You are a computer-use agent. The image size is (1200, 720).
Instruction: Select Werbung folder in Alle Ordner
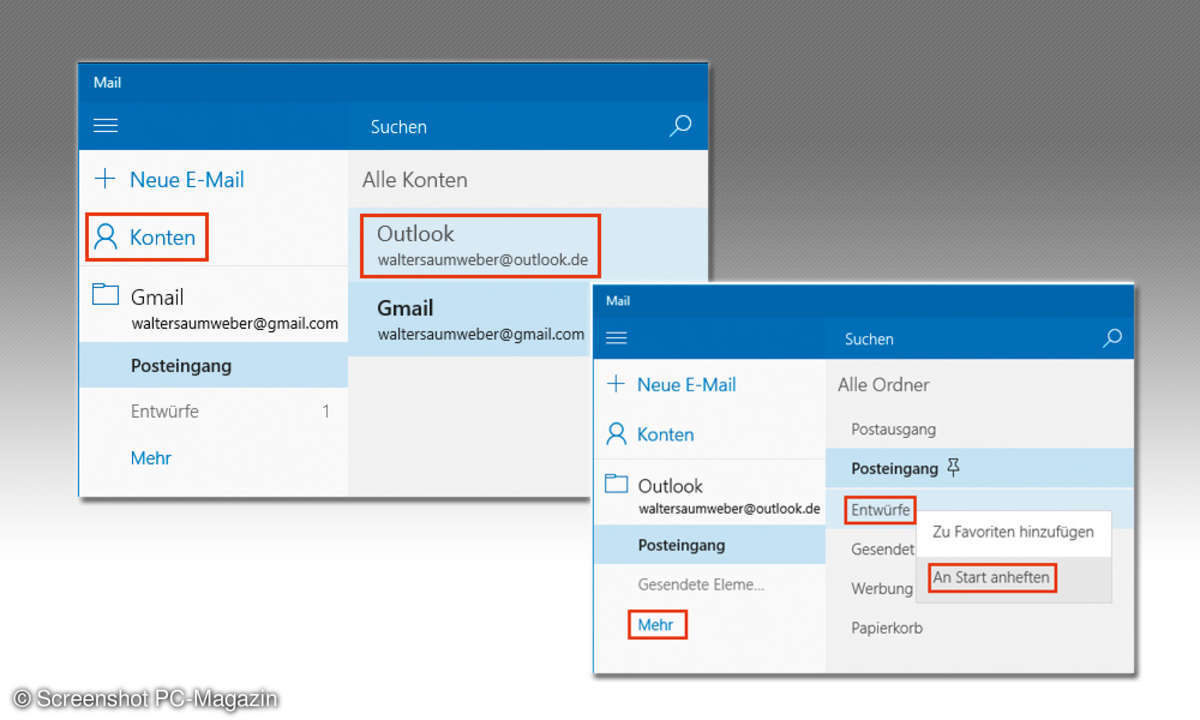pyautogui.click(x=881, y=588)
